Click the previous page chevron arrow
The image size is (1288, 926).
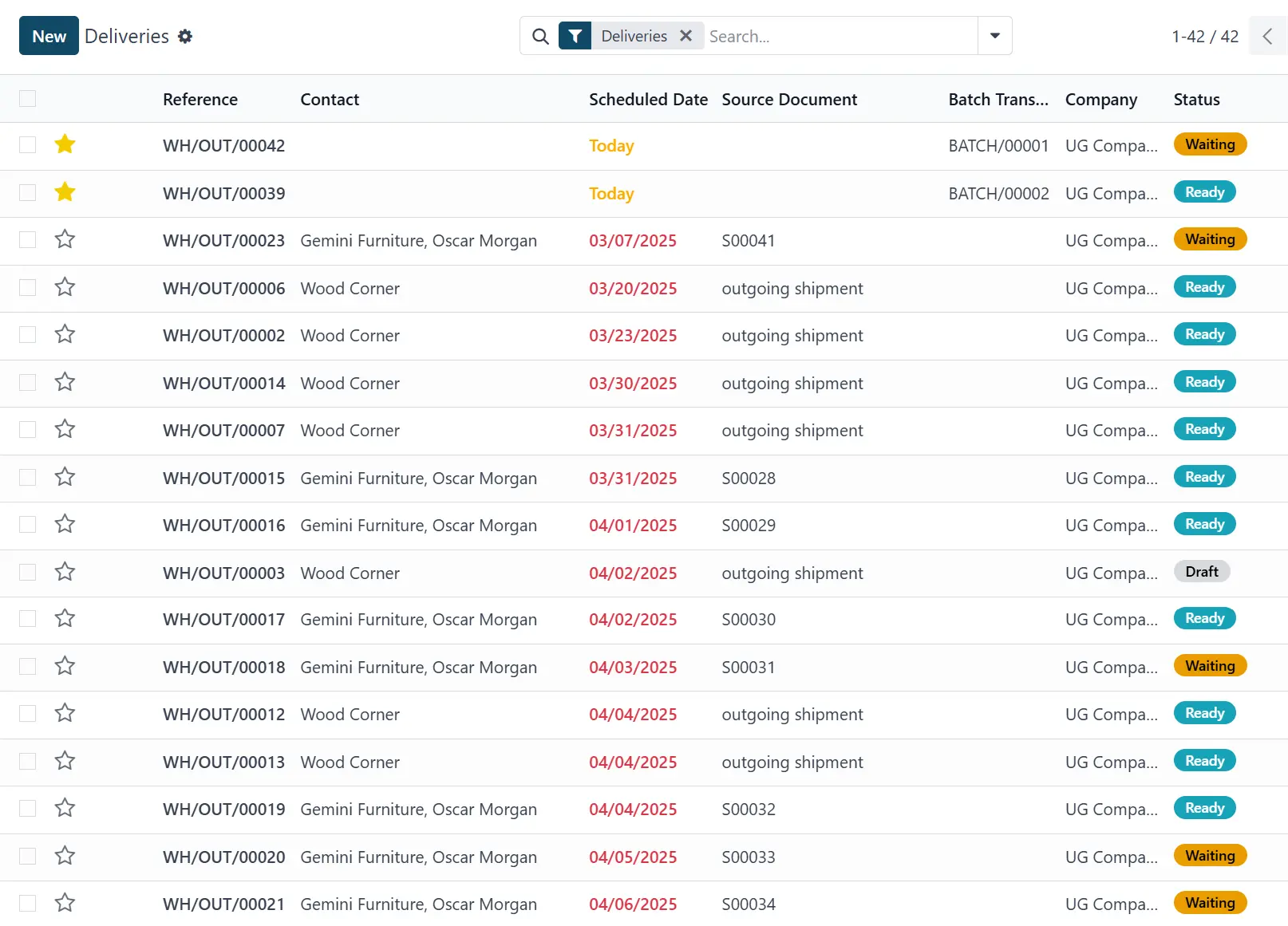[x=1267, y=37]
